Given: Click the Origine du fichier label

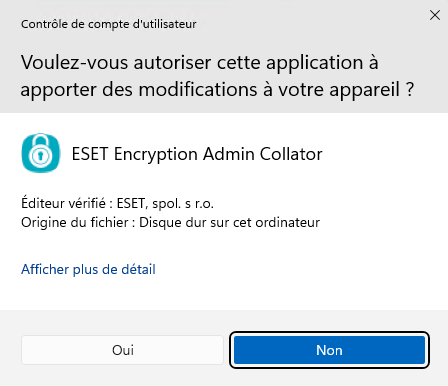Looking at the screenshot, I should coord(75,222).
